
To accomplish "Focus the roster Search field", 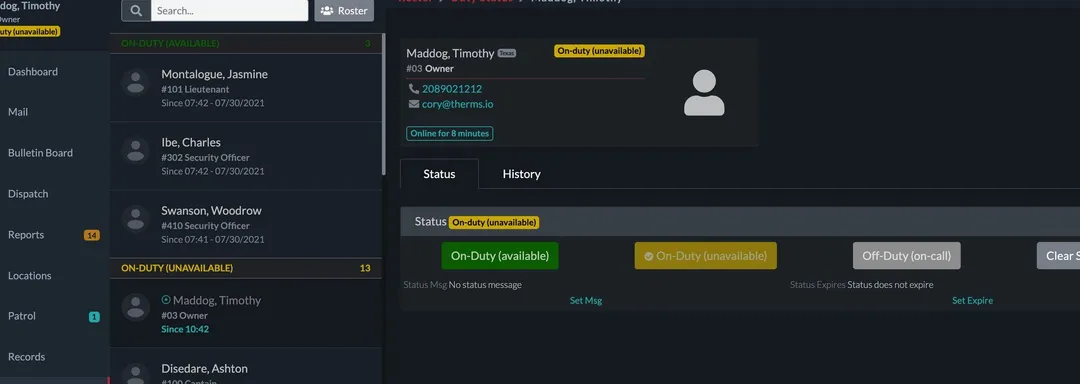I will coord(229,11).
